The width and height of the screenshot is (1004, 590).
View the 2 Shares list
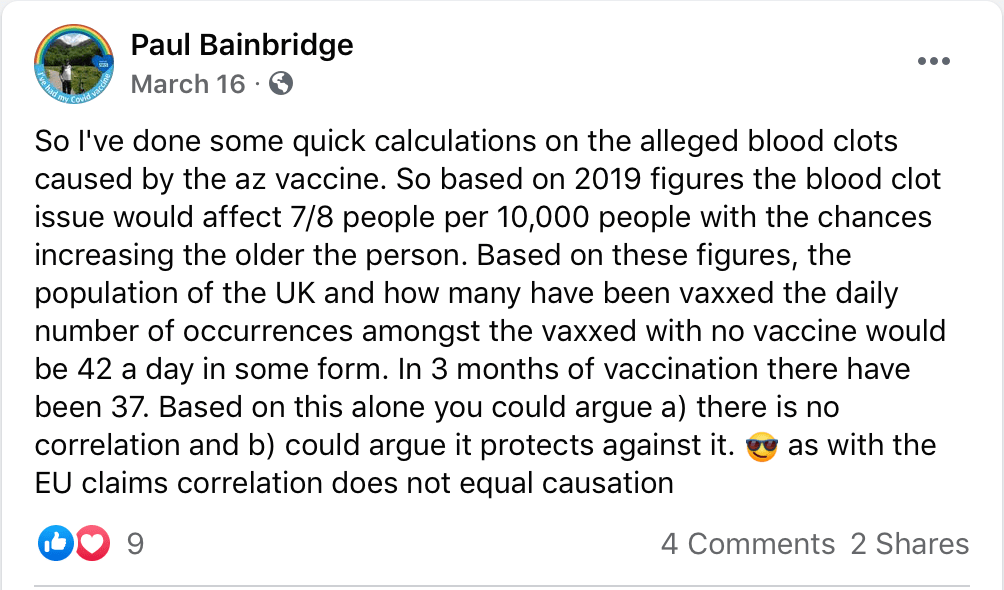pos(909,544)
